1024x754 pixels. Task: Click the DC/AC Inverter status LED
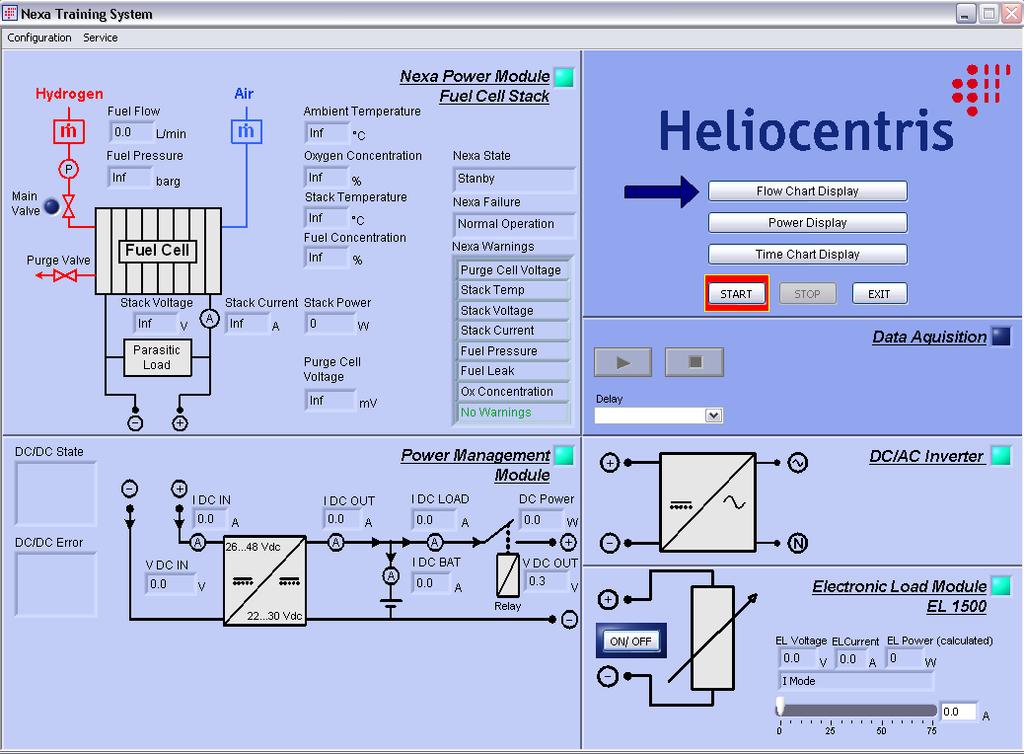point(1000,456)
